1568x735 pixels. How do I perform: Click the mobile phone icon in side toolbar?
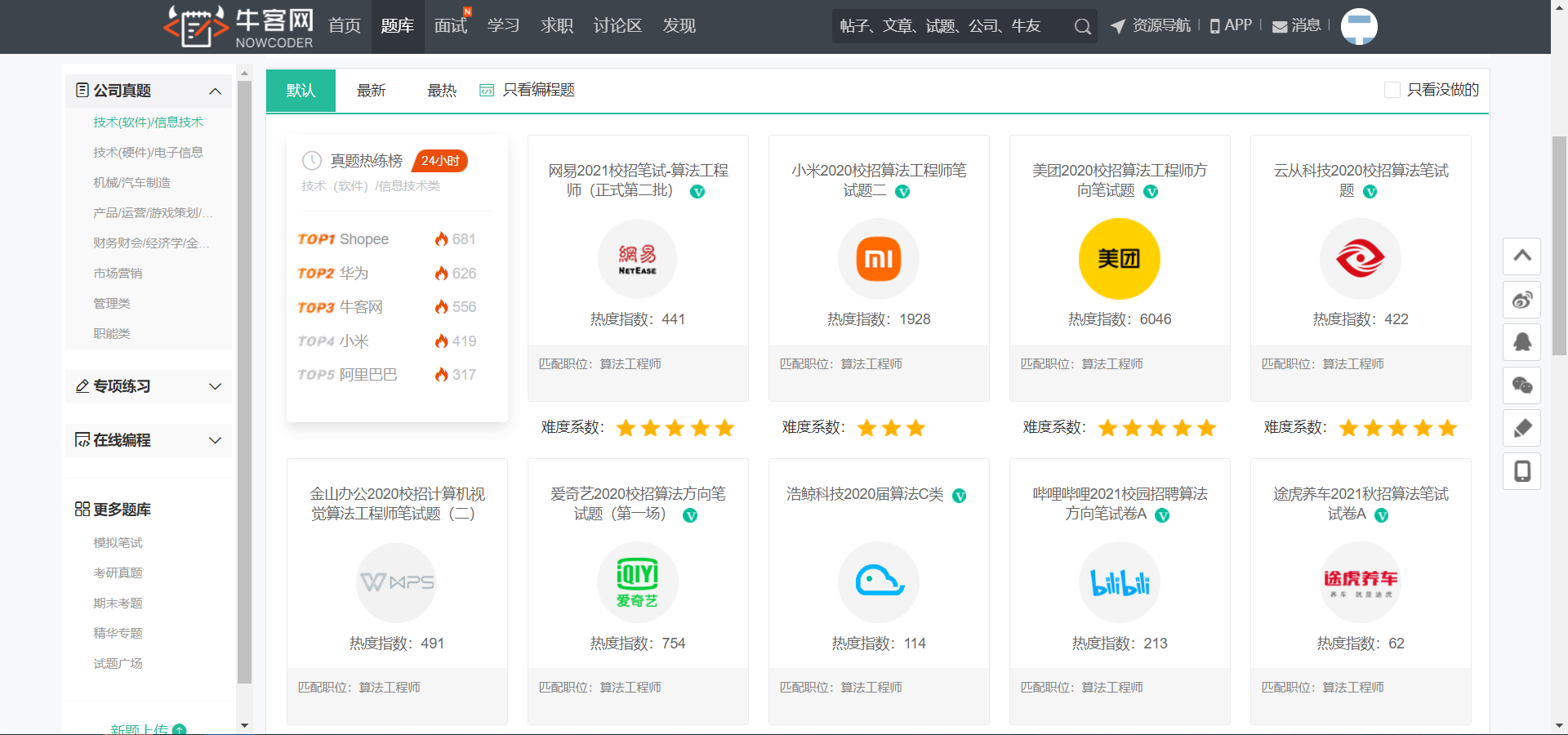tap(1522, 471)
